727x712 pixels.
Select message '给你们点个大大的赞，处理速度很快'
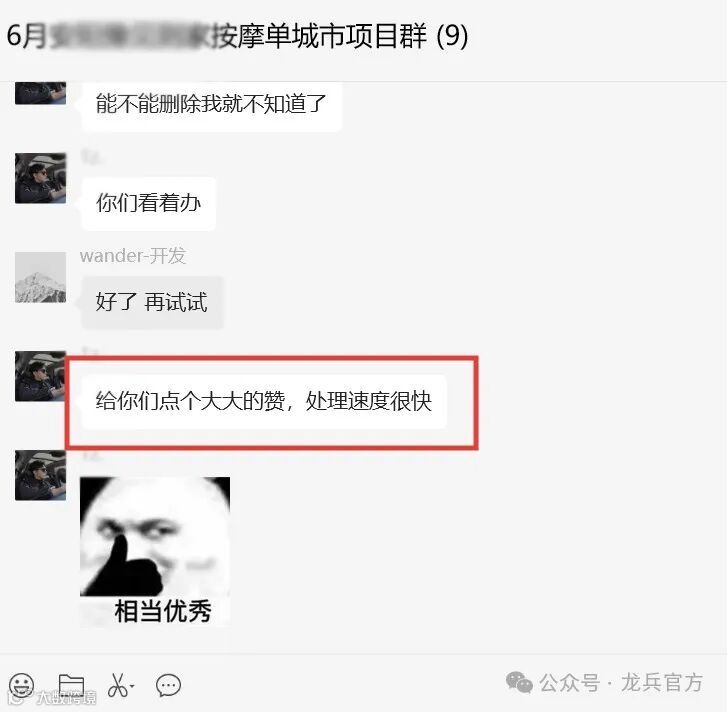tap(264, 401)
